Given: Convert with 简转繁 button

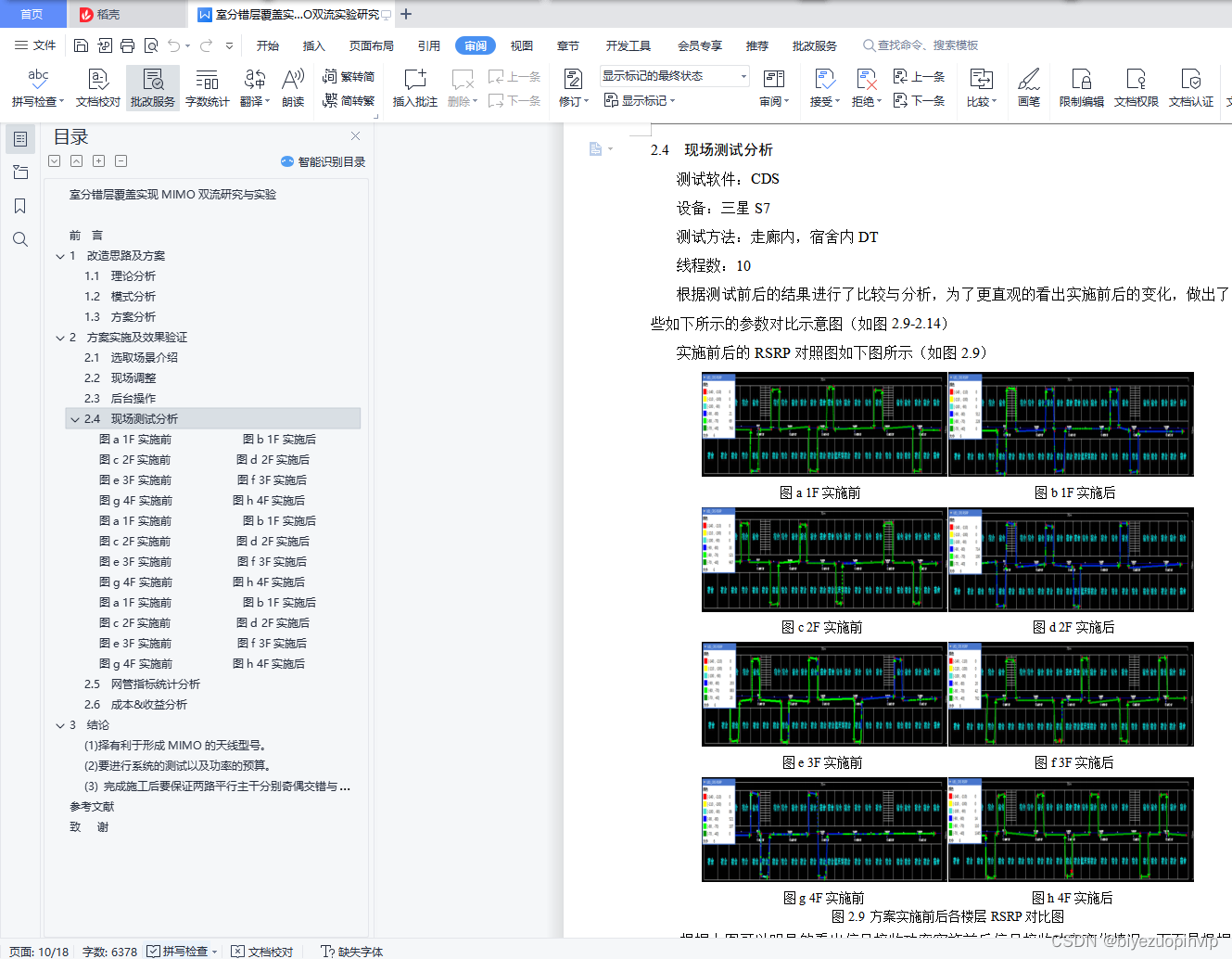Looking at the screenshot, I should 349,100.
